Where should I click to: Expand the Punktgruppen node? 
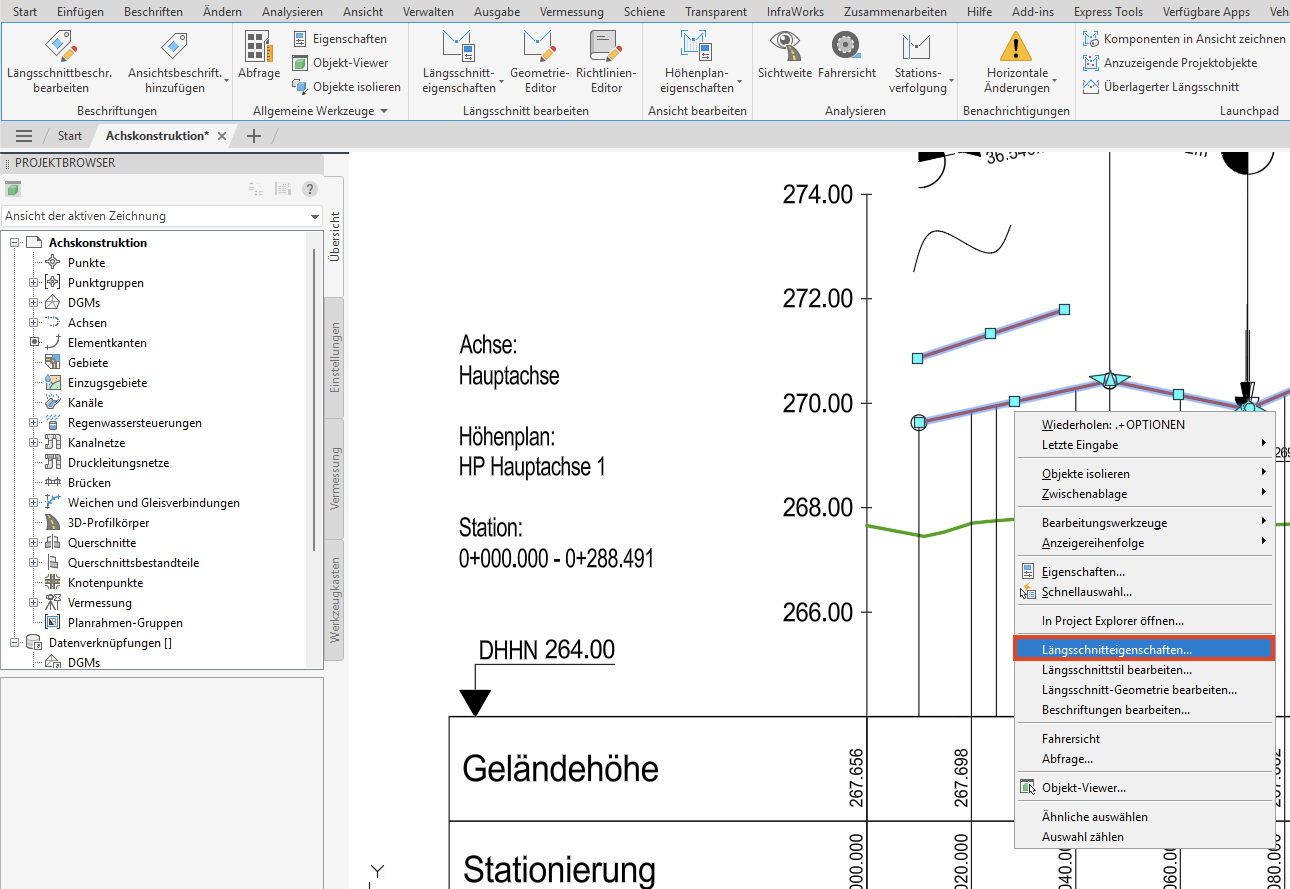34,283
